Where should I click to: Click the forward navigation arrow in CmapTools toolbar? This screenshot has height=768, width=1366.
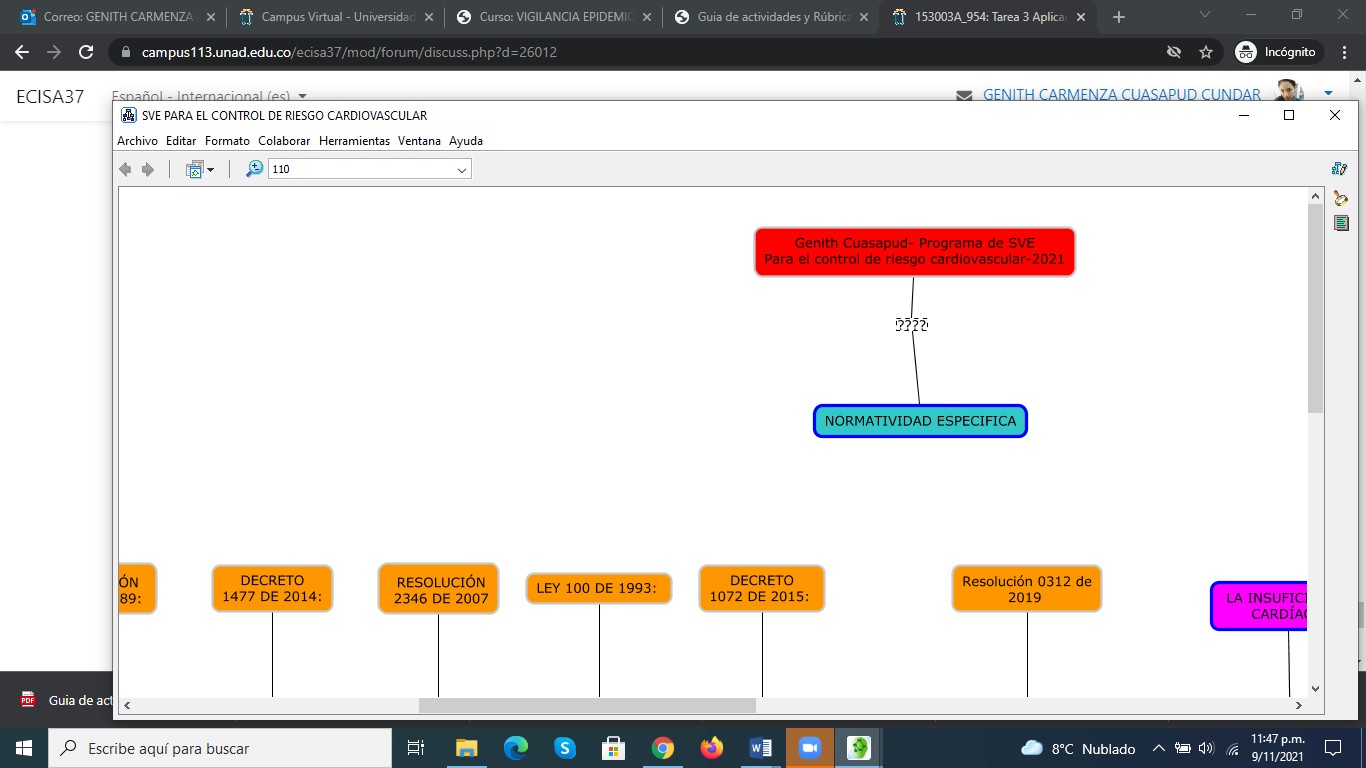pos(148,170)
